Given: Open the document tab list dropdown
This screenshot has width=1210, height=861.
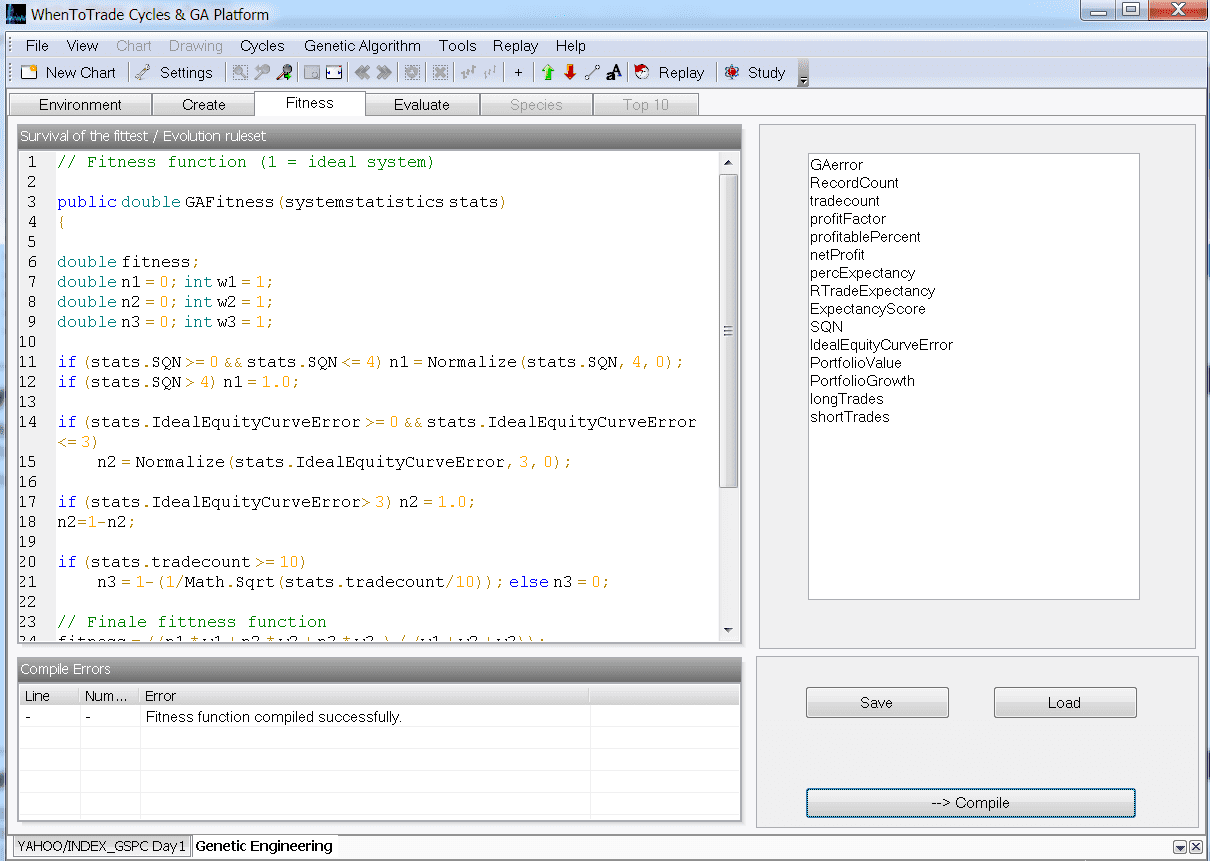Looking at the screenshot, I should click(1180, 847).
